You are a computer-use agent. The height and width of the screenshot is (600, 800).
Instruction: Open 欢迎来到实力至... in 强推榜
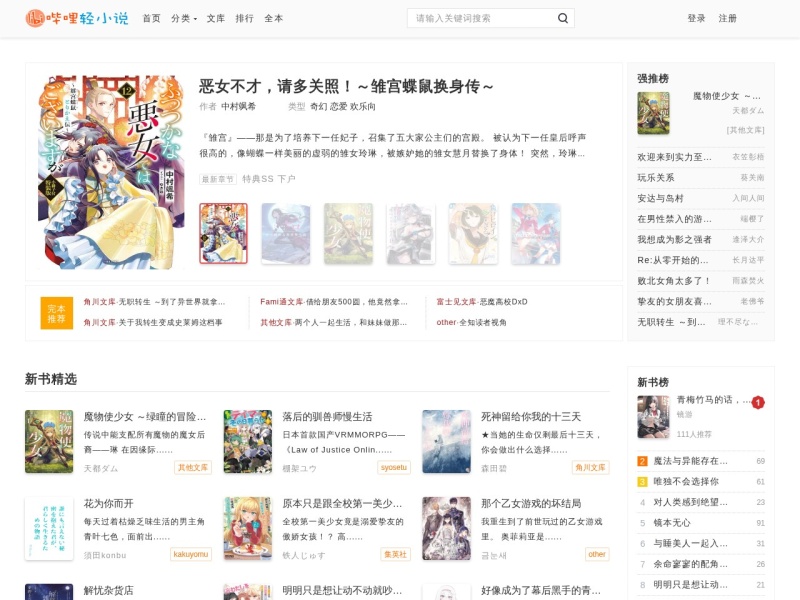(674, 157)
